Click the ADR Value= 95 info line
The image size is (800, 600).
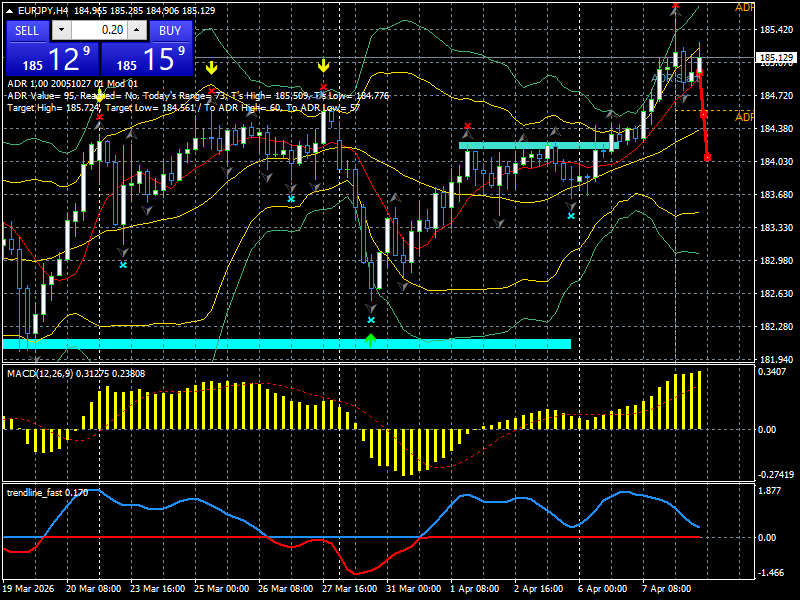tap(198, 95)
